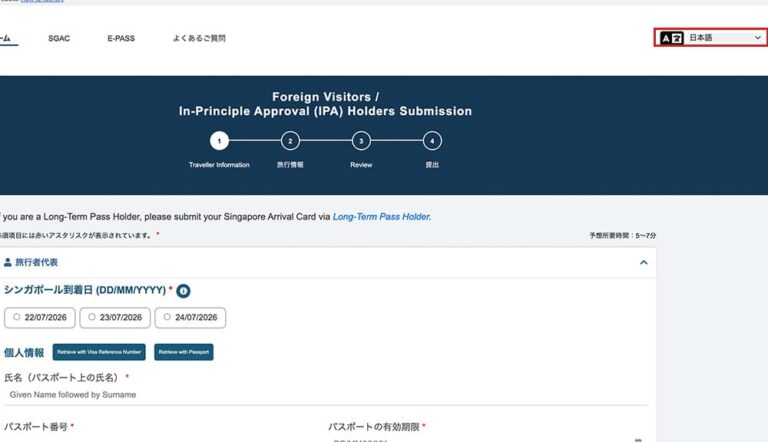This screenshot has height=442, width=768.
Task: Collapse the 旅行者代表 section chevron
Action: 644,263
